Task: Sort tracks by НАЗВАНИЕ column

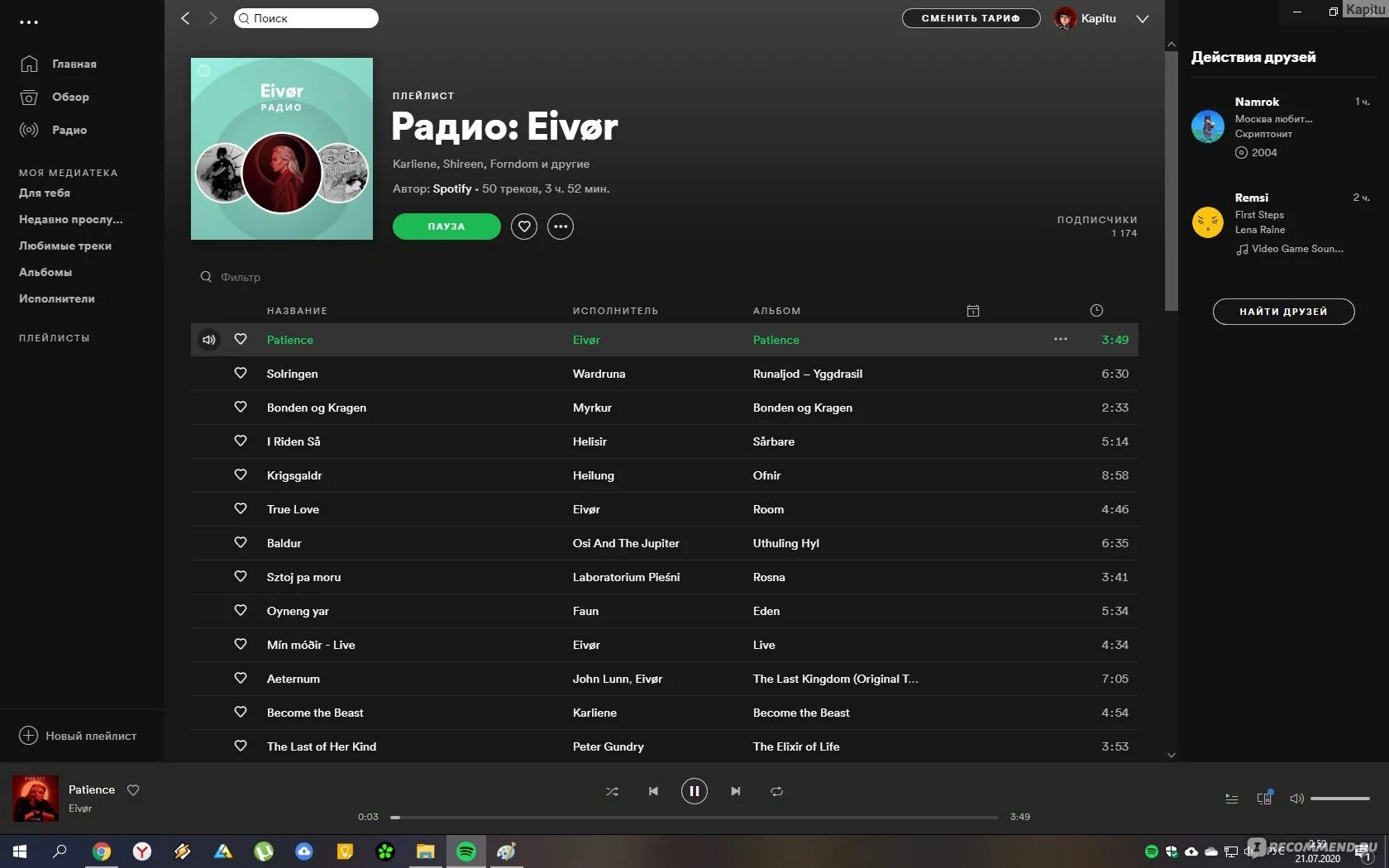Action: [x=297, y=311]
